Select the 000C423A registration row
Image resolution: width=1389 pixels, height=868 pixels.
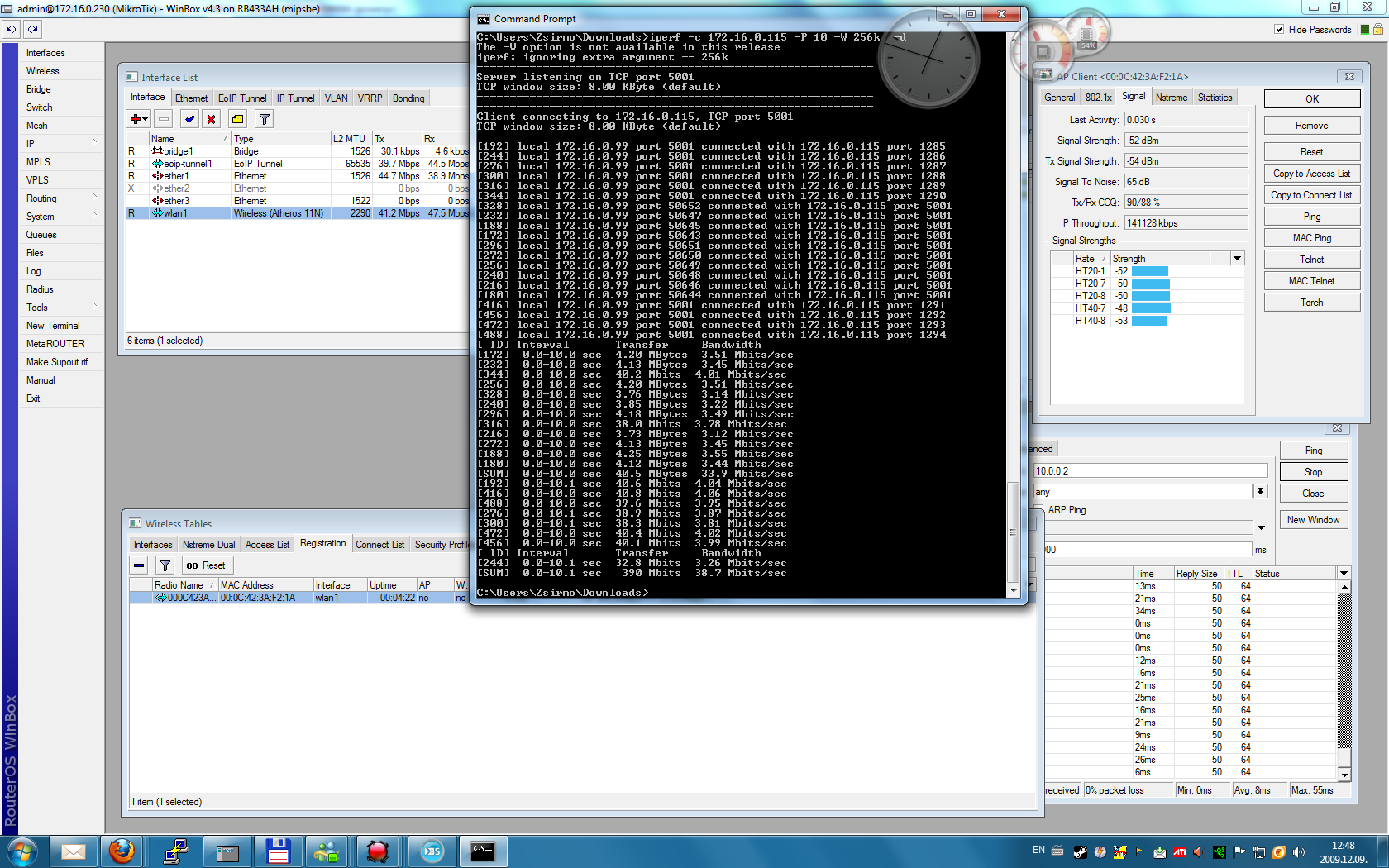click(299, 598)
